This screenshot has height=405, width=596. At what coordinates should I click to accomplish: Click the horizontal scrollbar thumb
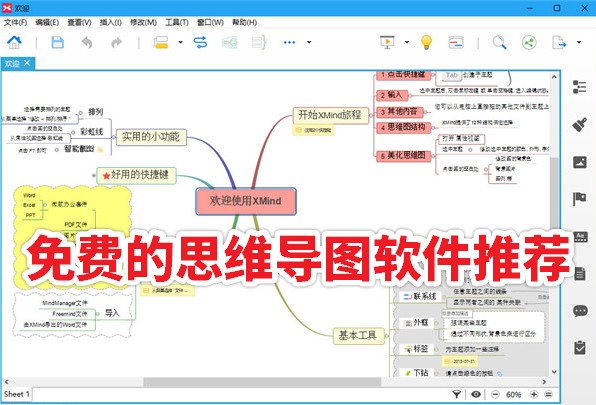point(262,381)
